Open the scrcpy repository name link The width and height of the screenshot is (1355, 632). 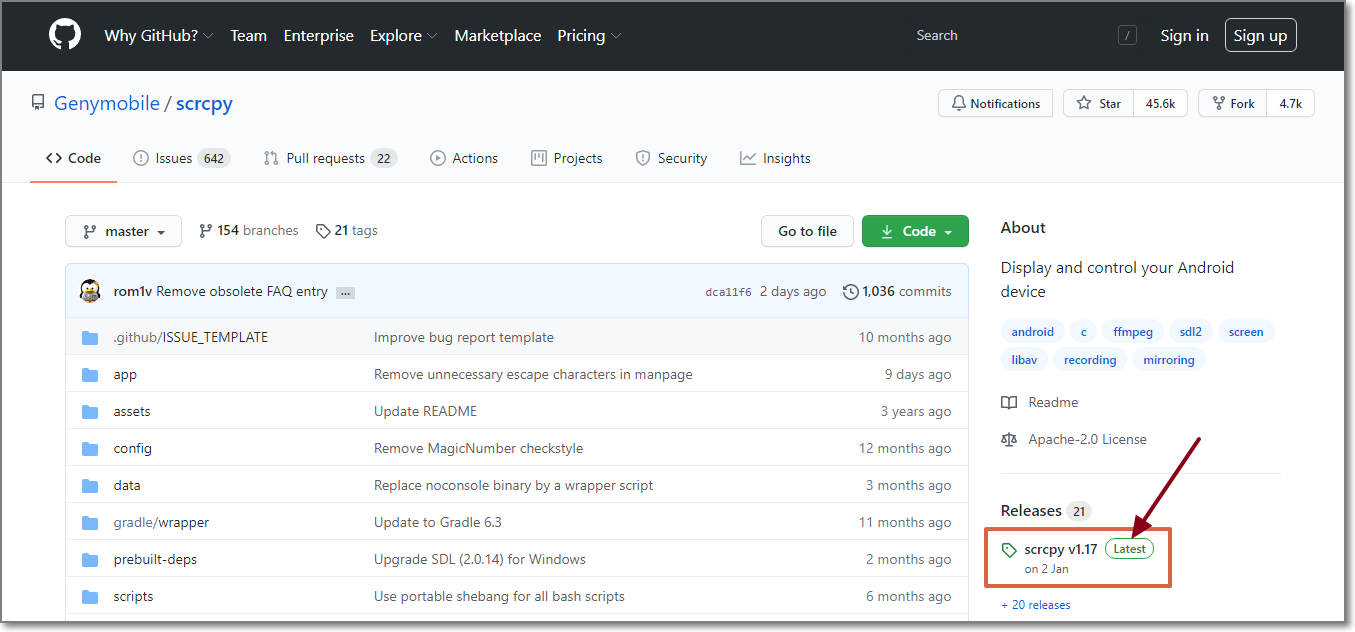point(204,103)
